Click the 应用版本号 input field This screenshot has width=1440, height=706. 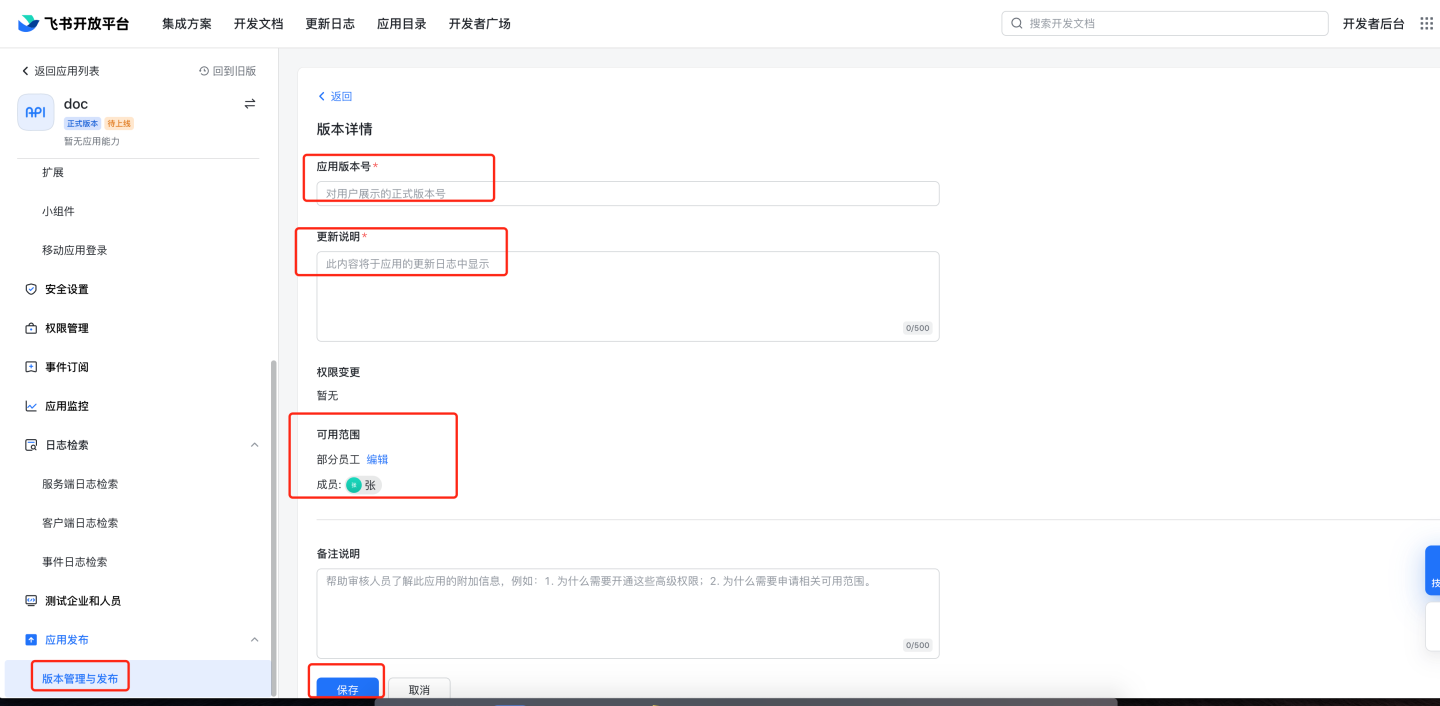[x=627, y=194]
